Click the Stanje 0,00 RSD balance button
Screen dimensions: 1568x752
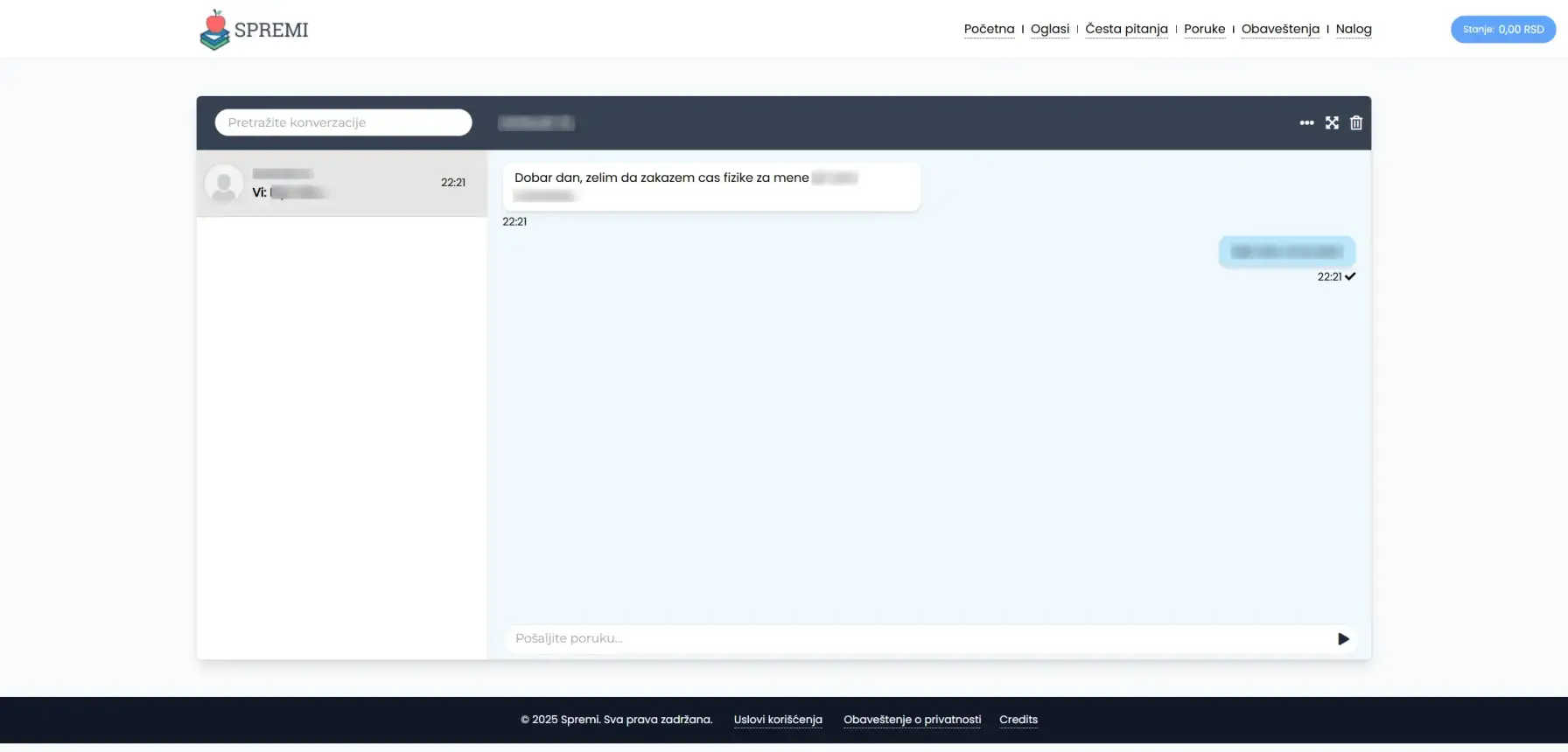pyautogui.click(x=1502, y=30)
